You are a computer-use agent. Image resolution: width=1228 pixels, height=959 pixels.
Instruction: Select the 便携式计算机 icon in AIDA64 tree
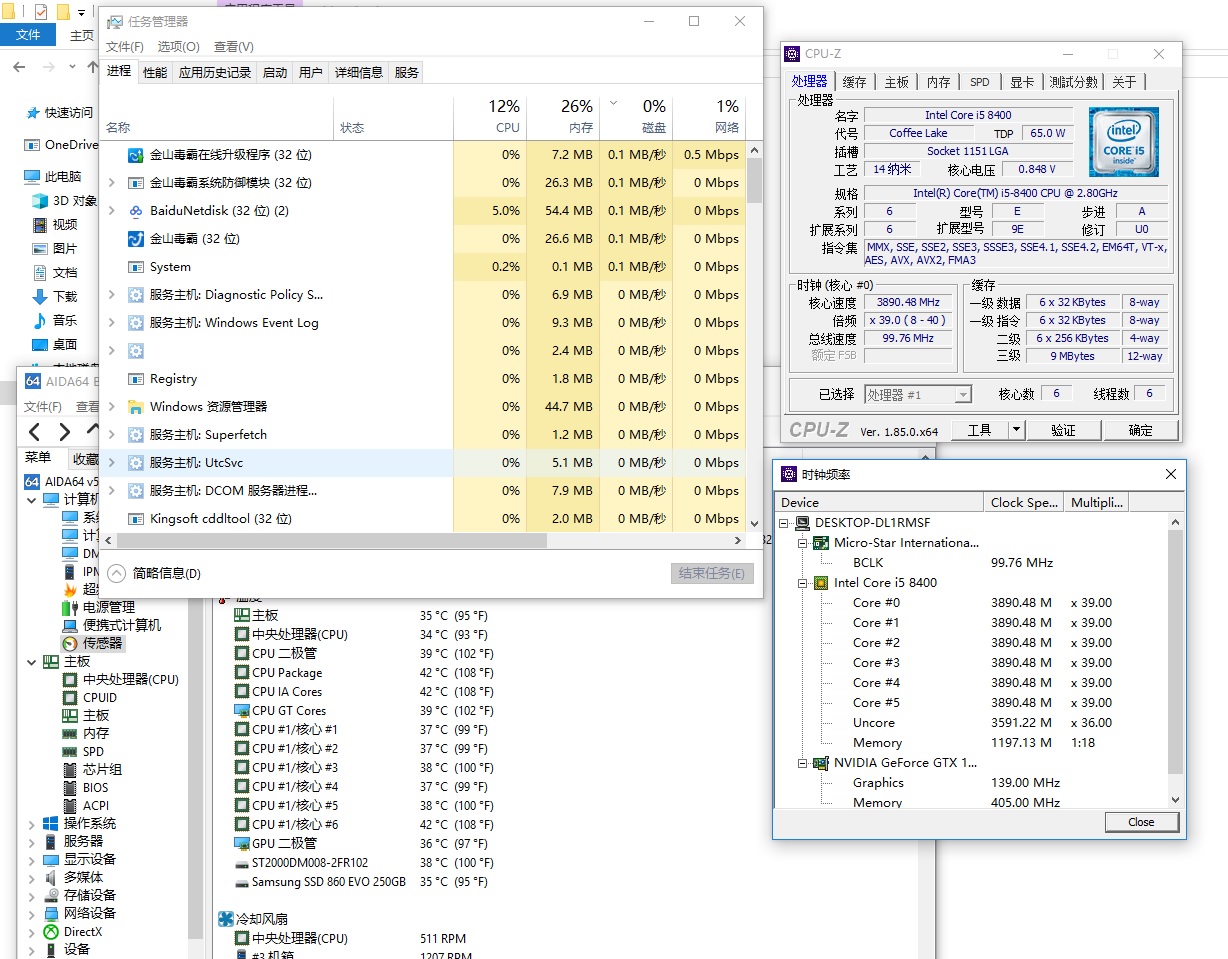(x=70, y=625)
